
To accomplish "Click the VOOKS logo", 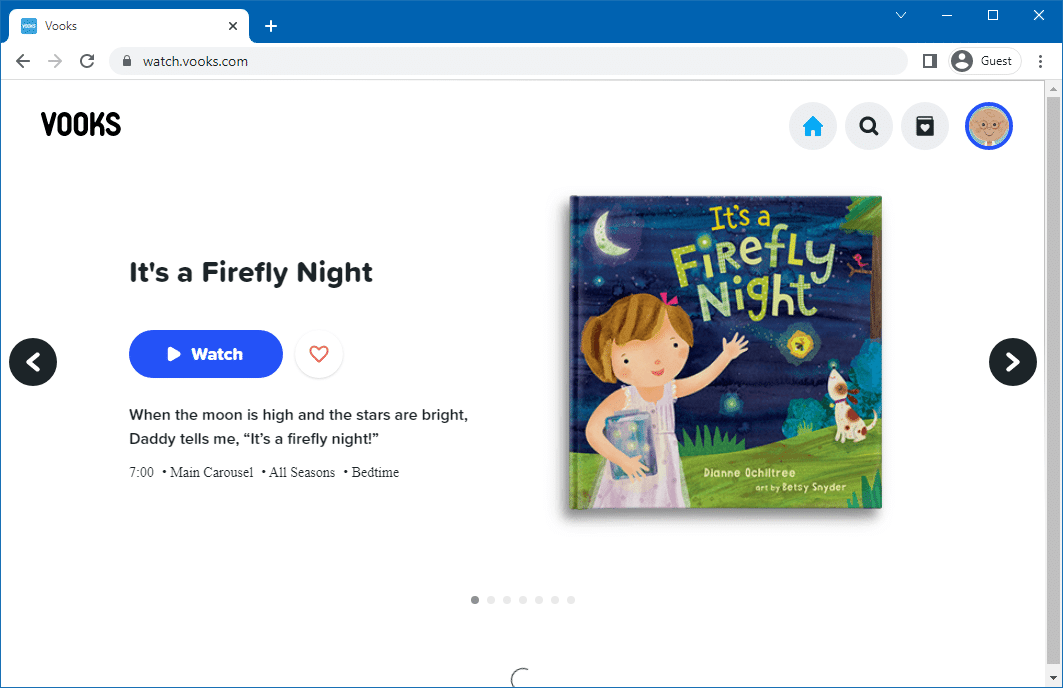I will (x=80, y=124).
